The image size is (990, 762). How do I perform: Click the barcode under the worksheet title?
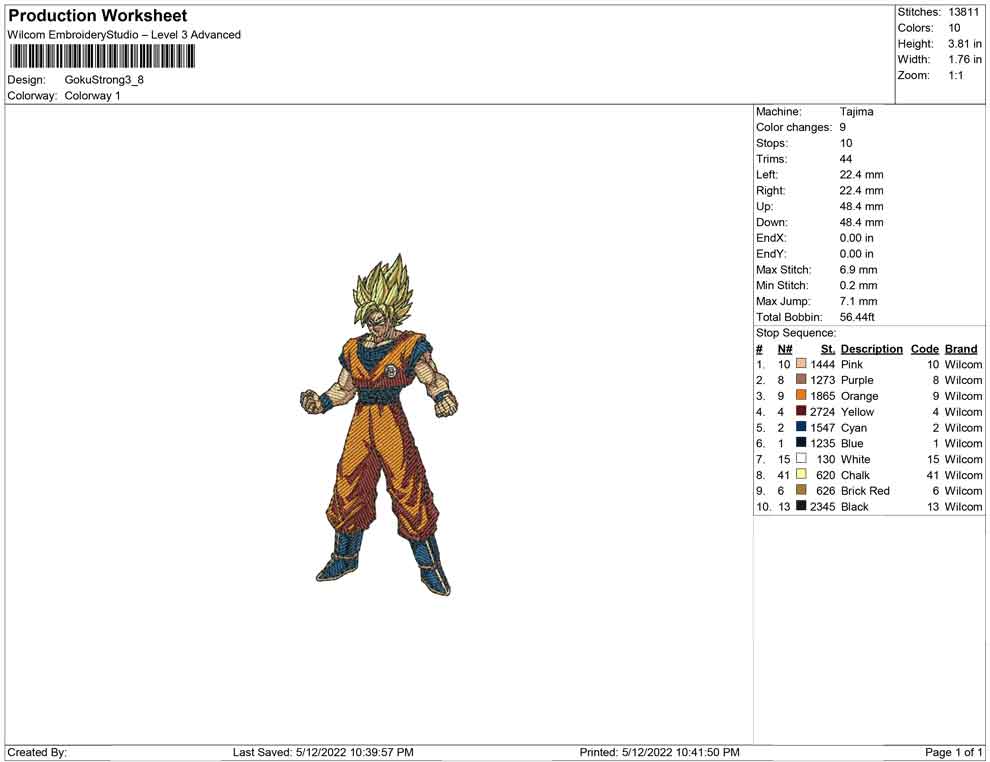(x=102, y=57)
